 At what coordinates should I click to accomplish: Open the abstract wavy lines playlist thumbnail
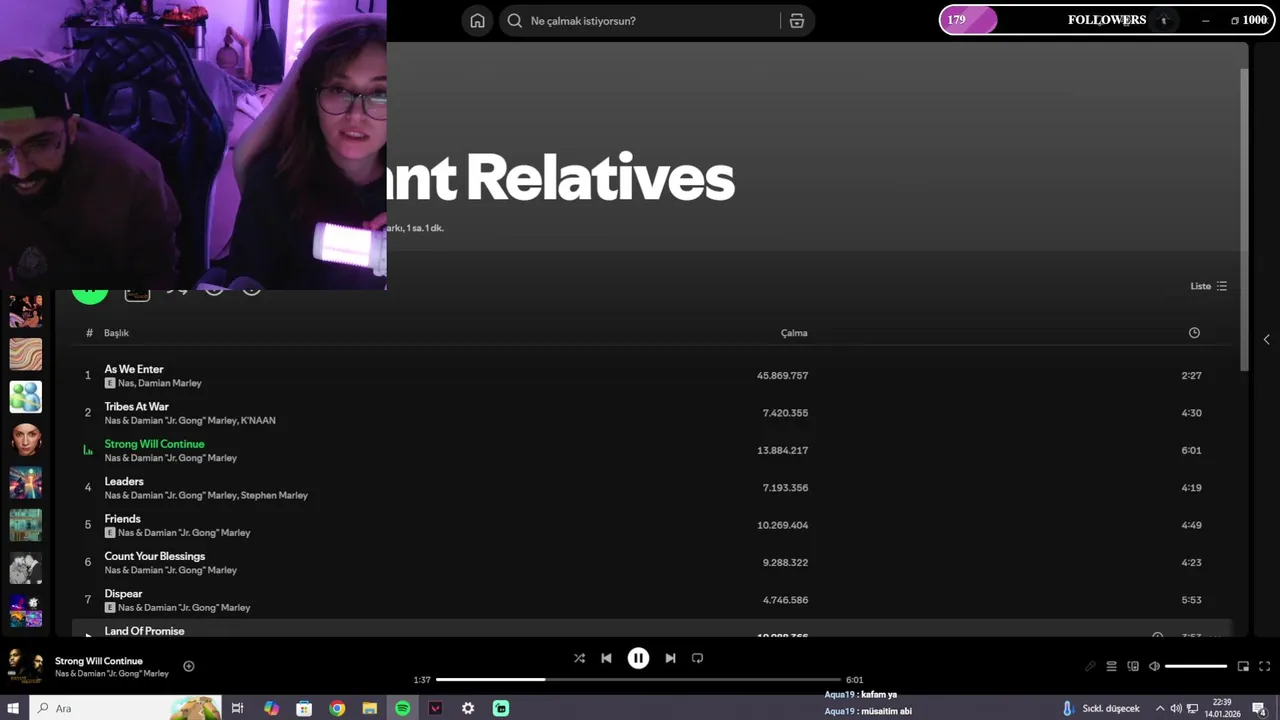[26, 354]
